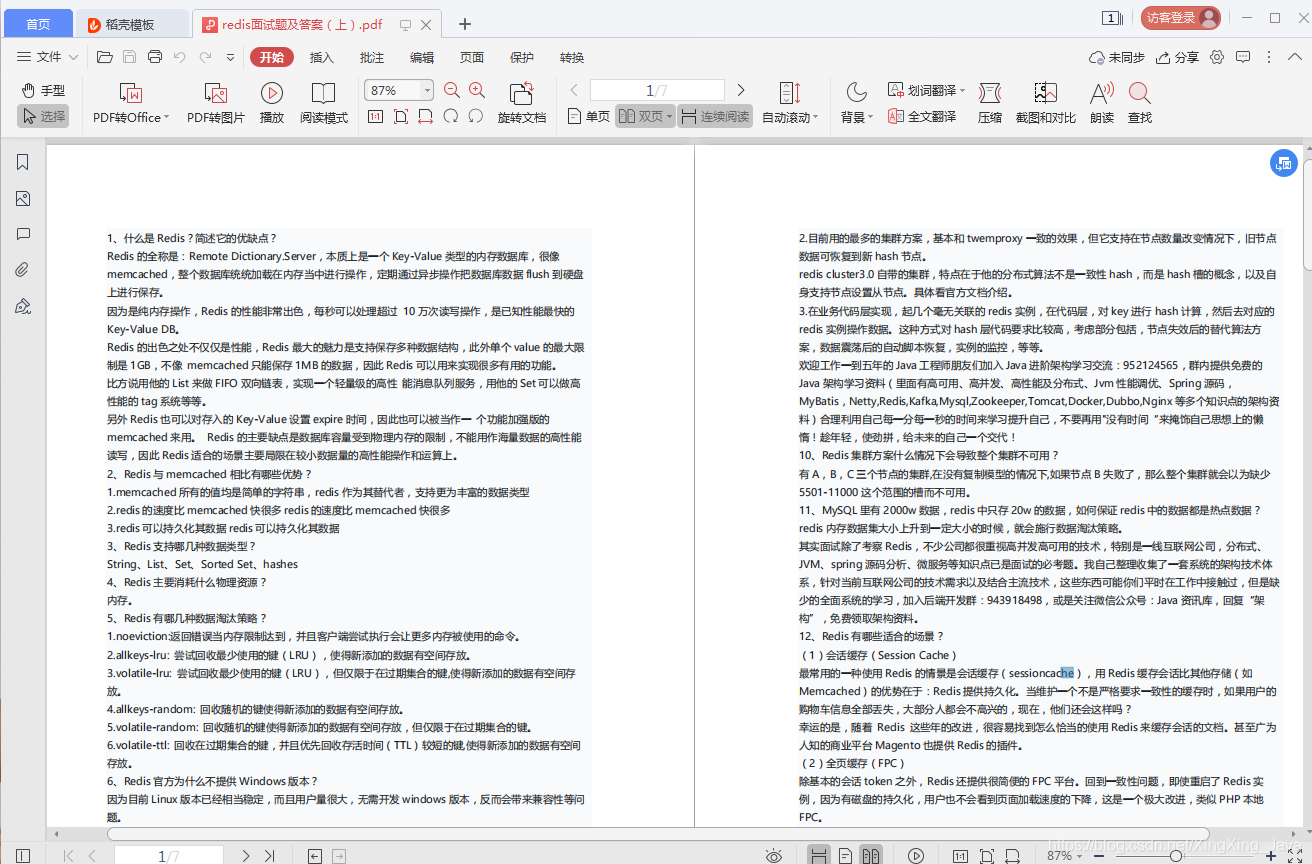Click the 分享 share button

[1178, 57]
